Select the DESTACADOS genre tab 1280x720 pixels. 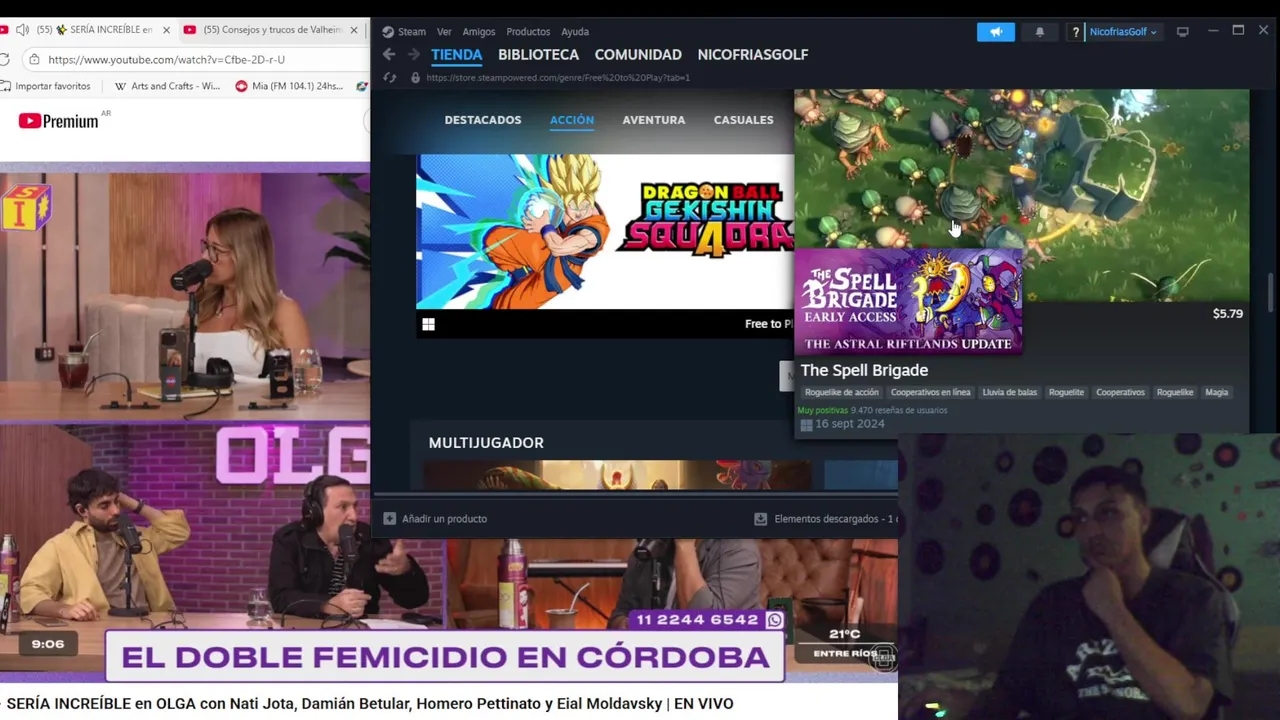pos(483,120)
